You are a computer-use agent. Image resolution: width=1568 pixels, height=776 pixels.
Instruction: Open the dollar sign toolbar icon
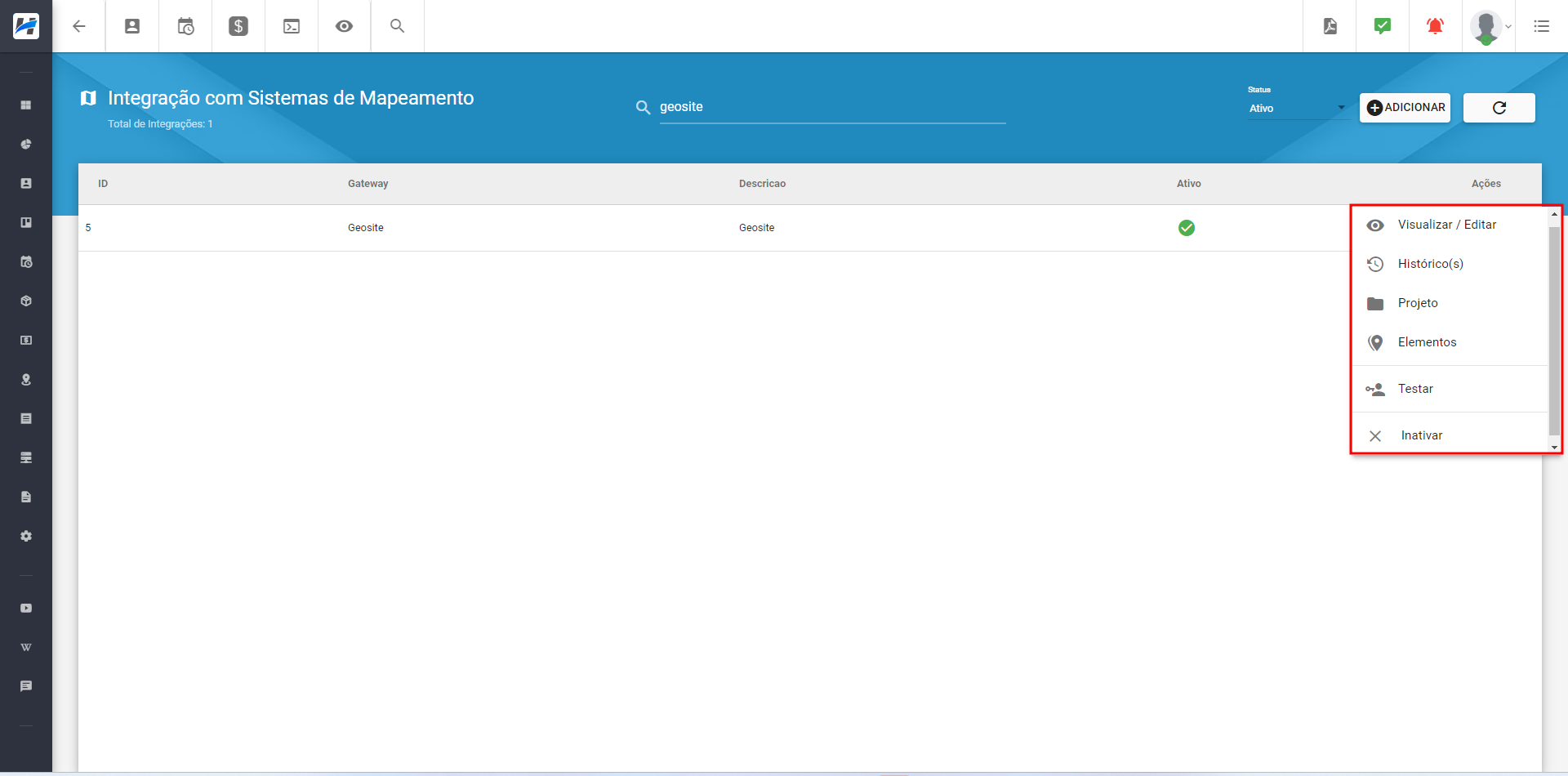(x=238, y=26)
